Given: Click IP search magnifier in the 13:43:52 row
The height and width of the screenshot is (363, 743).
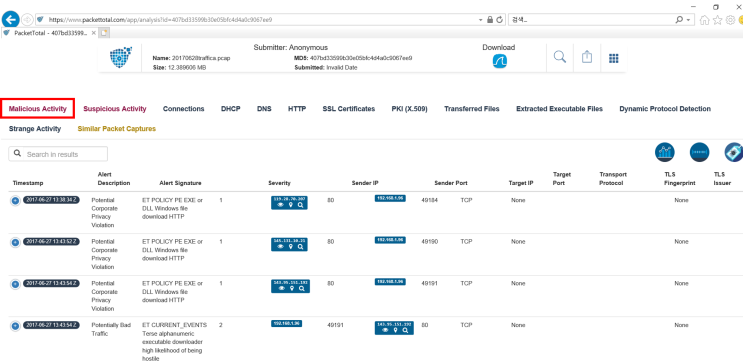Looking at the screenshot, I should 300,246.
